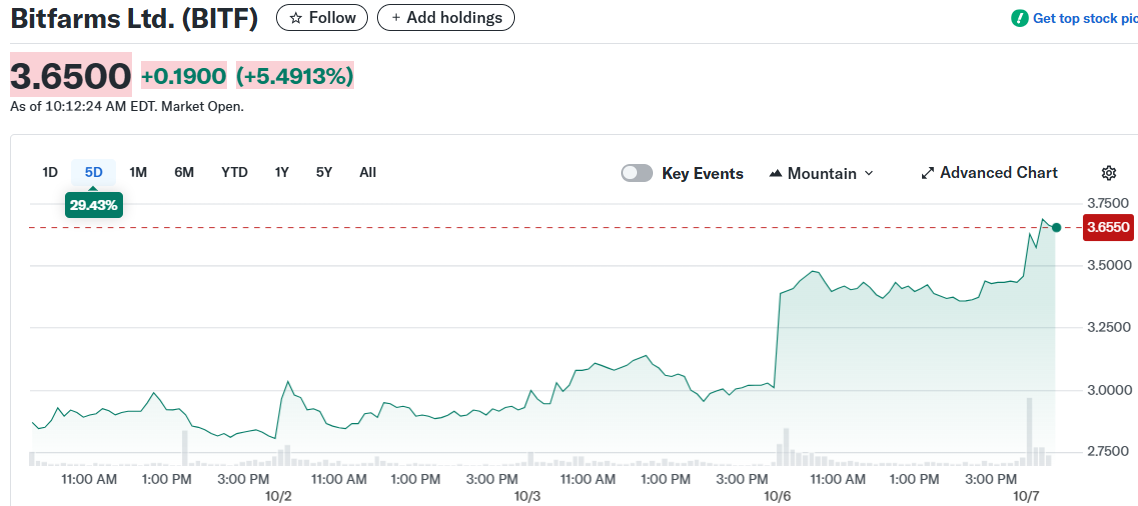The height and width of the screenshot is (506, 1138).
Task: Open the Get top stock picks link
Action: coord(1084,18)
